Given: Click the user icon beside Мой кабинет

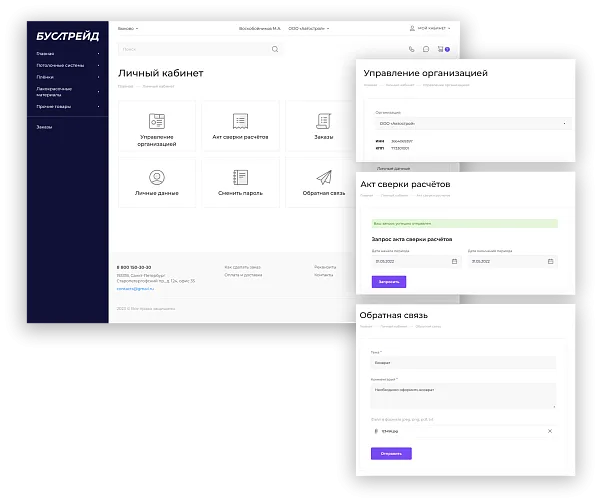Looking at the screenshot, I should pos(412,28).
